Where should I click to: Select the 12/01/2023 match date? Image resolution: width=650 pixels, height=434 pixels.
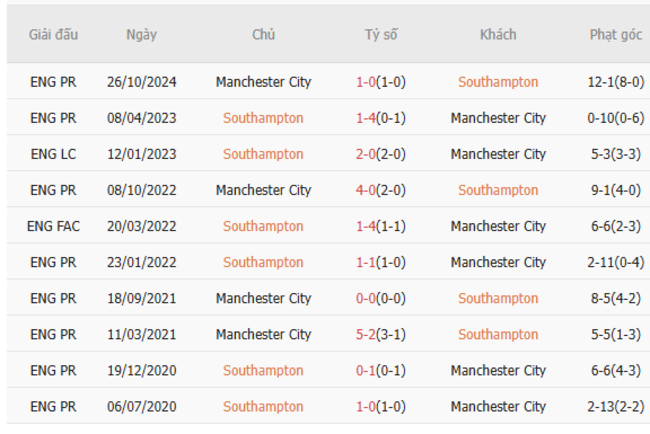[x=141, y=154]
